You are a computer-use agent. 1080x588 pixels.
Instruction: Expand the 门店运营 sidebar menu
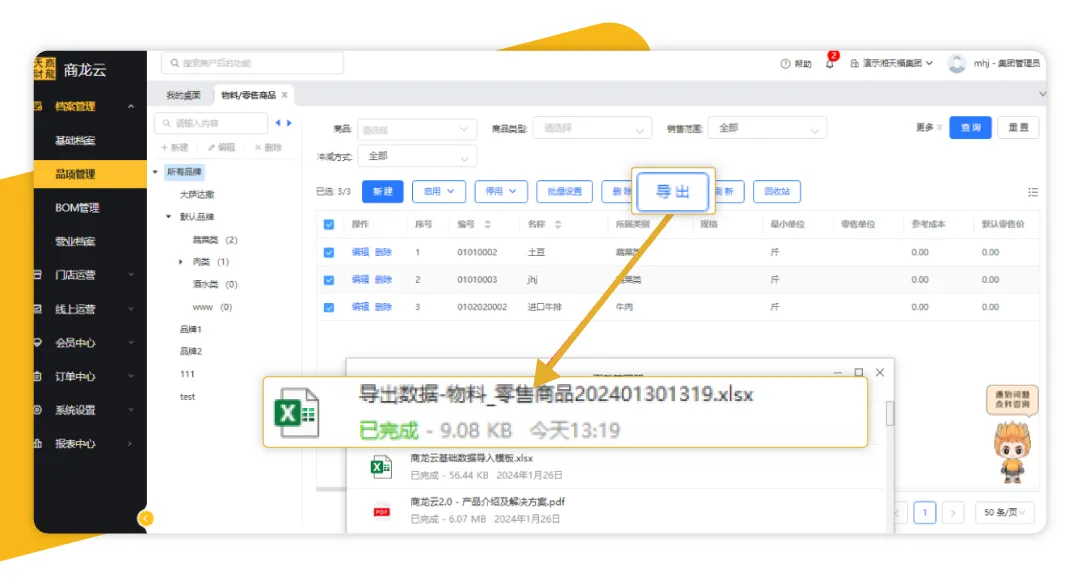tap(90, 275)
